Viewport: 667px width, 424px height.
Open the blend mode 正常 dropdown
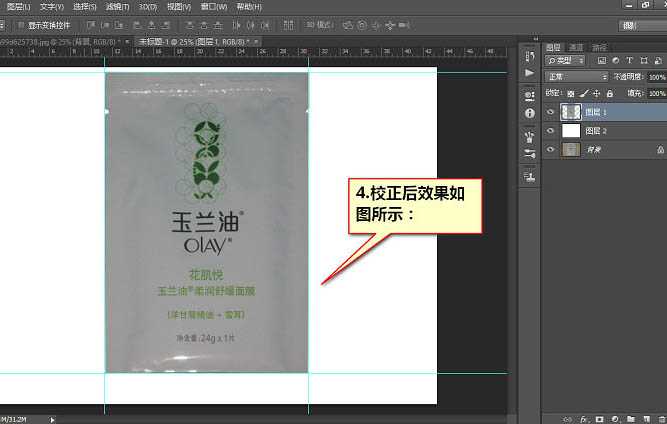point(576,77)
